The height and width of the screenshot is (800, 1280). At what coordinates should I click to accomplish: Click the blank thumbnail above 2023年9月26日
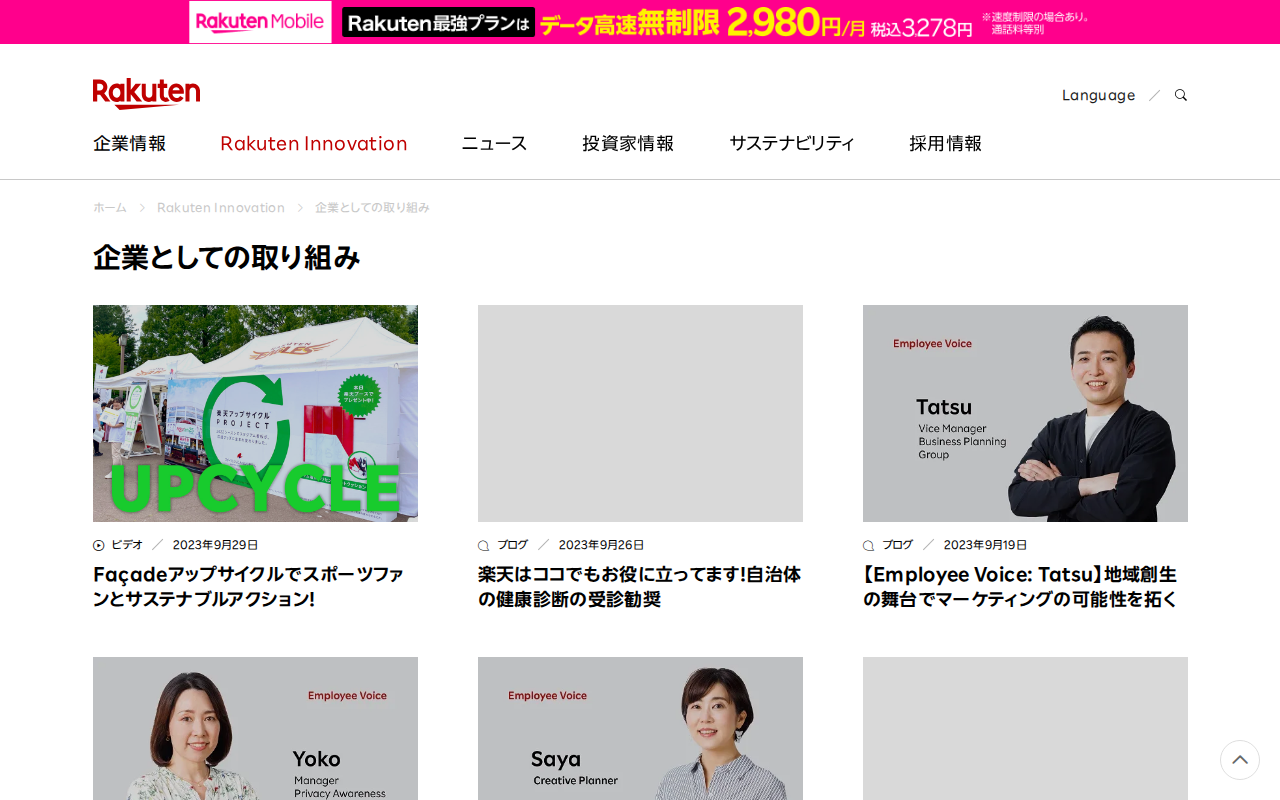(640, 413)
